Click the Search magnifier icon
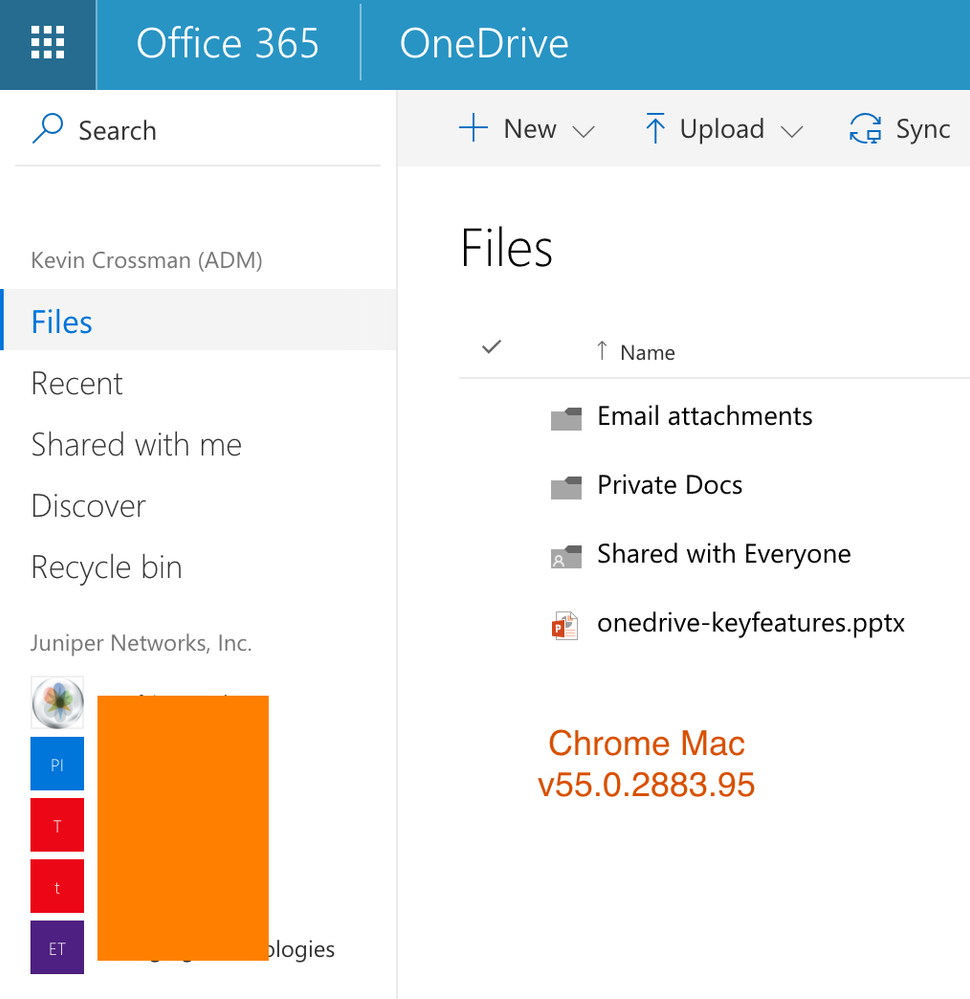Viewport: 970px width, 999px height. tap(47, 129)
